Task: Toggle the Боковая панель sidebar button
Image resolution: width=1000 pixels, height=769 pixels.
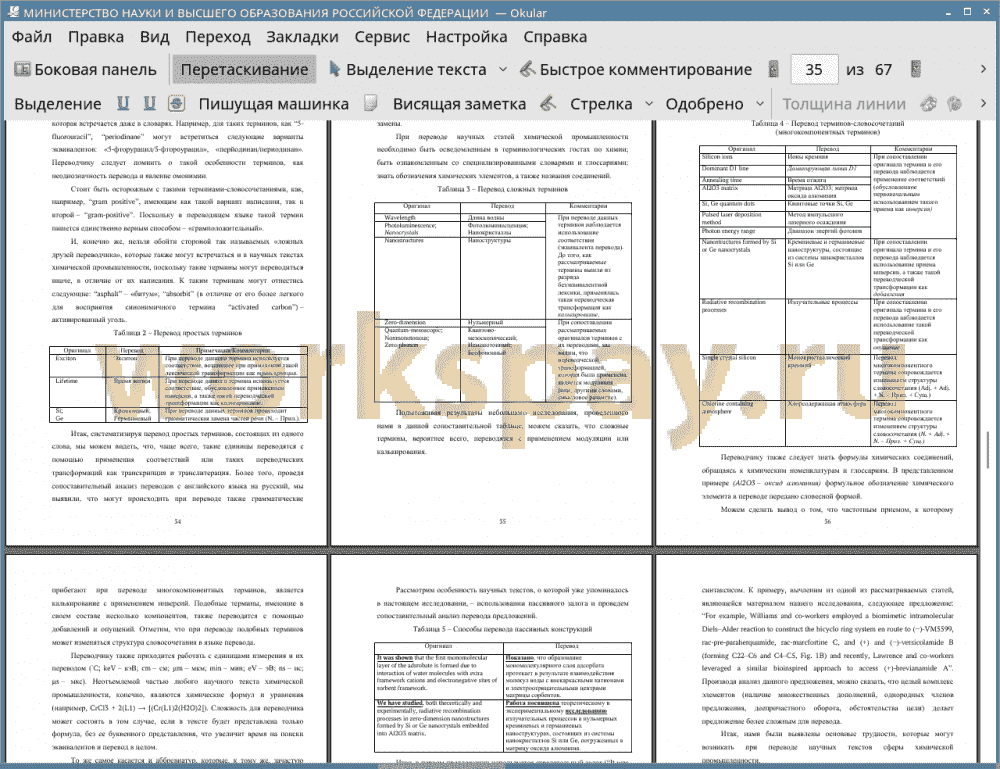Action: point(85,70)
